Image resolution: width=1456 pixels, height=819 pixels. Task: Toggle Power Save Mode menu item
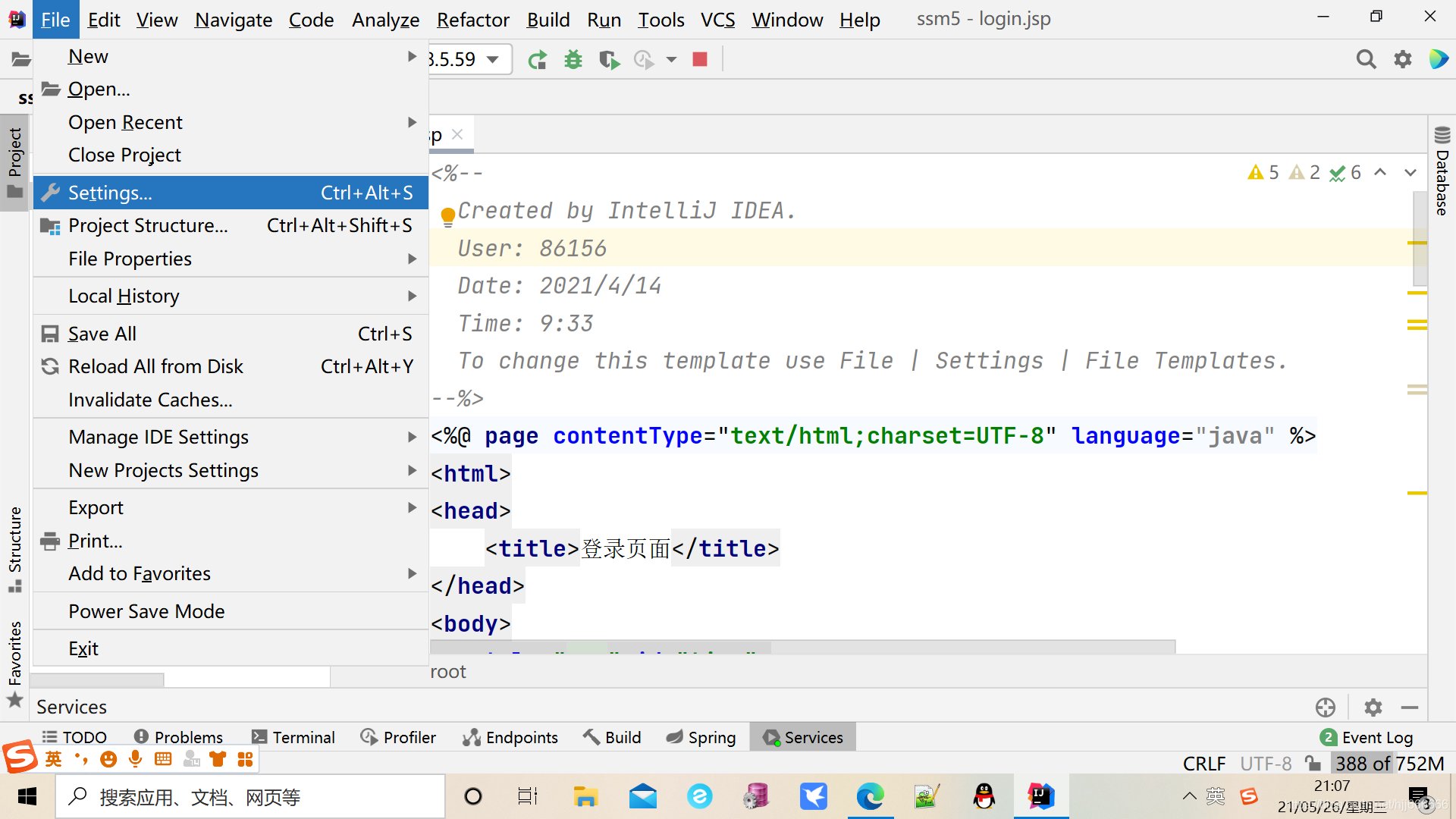pyautogui.click(x=146, y=611)
